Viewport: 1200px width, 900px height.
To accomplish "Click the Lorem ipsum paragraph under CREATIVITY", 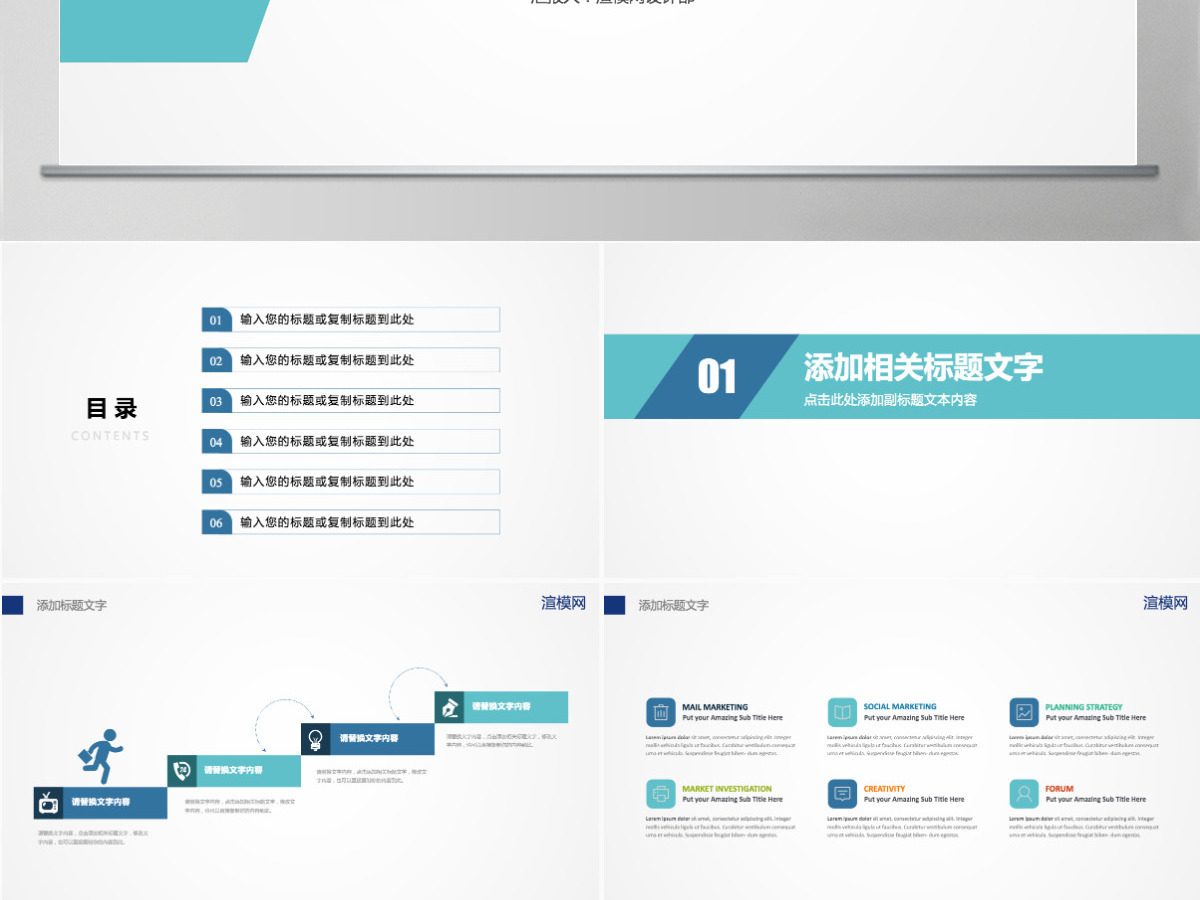I will (902, 827).
